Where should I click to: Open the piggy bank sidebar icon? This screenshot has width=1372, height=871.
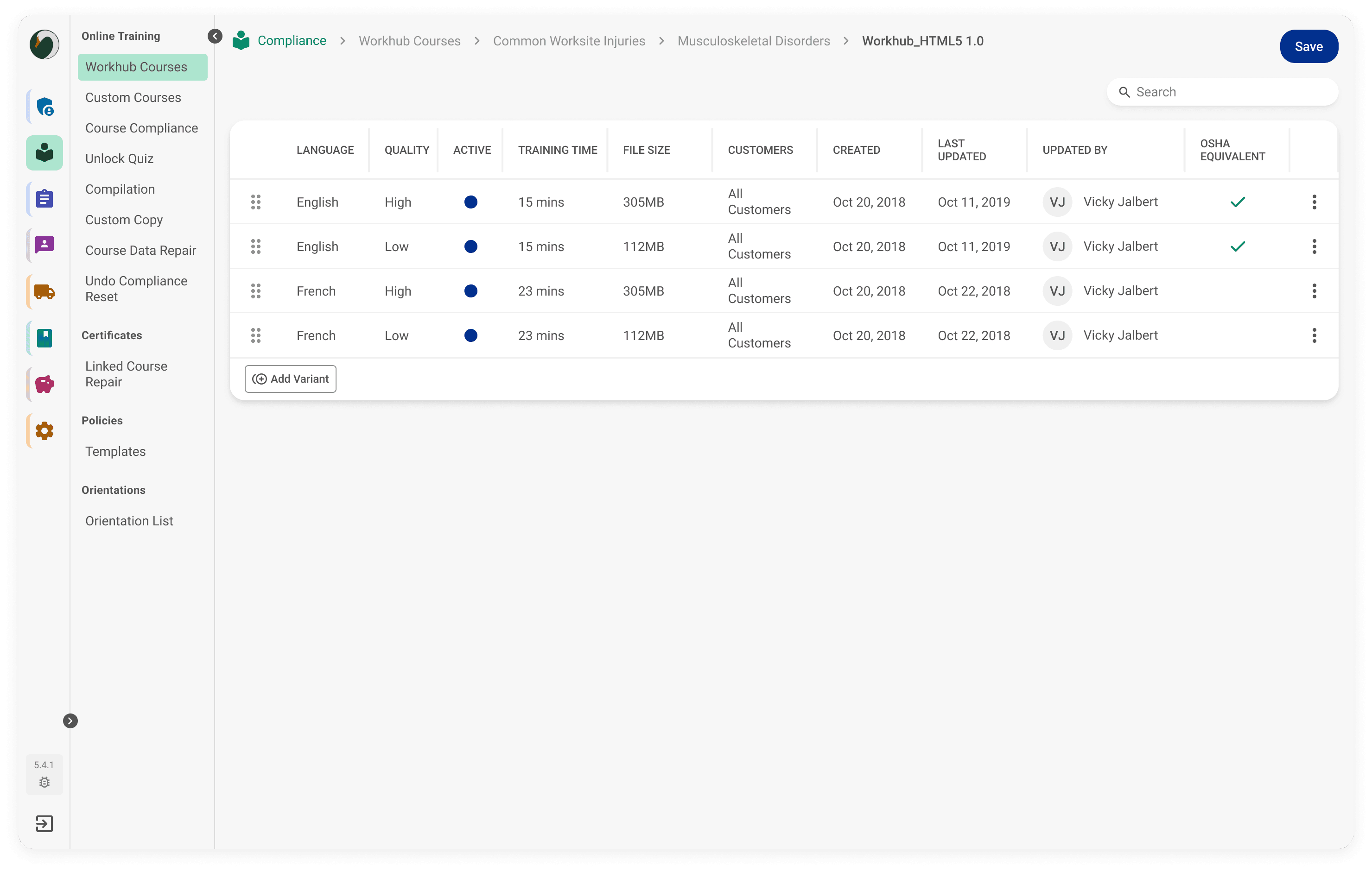pos(44,385)
